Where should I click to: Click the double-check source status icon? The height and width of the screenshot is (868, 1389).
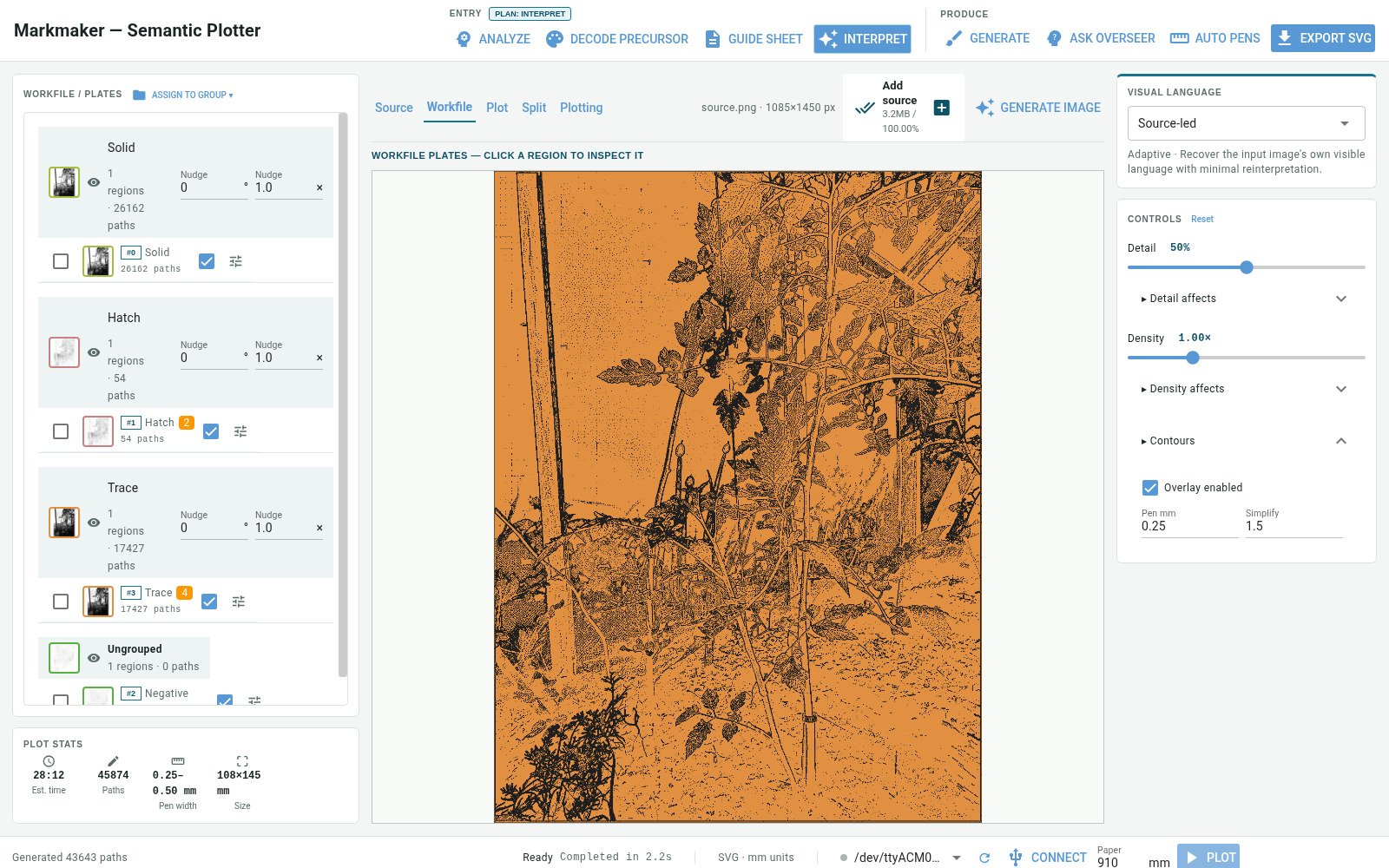865,108
